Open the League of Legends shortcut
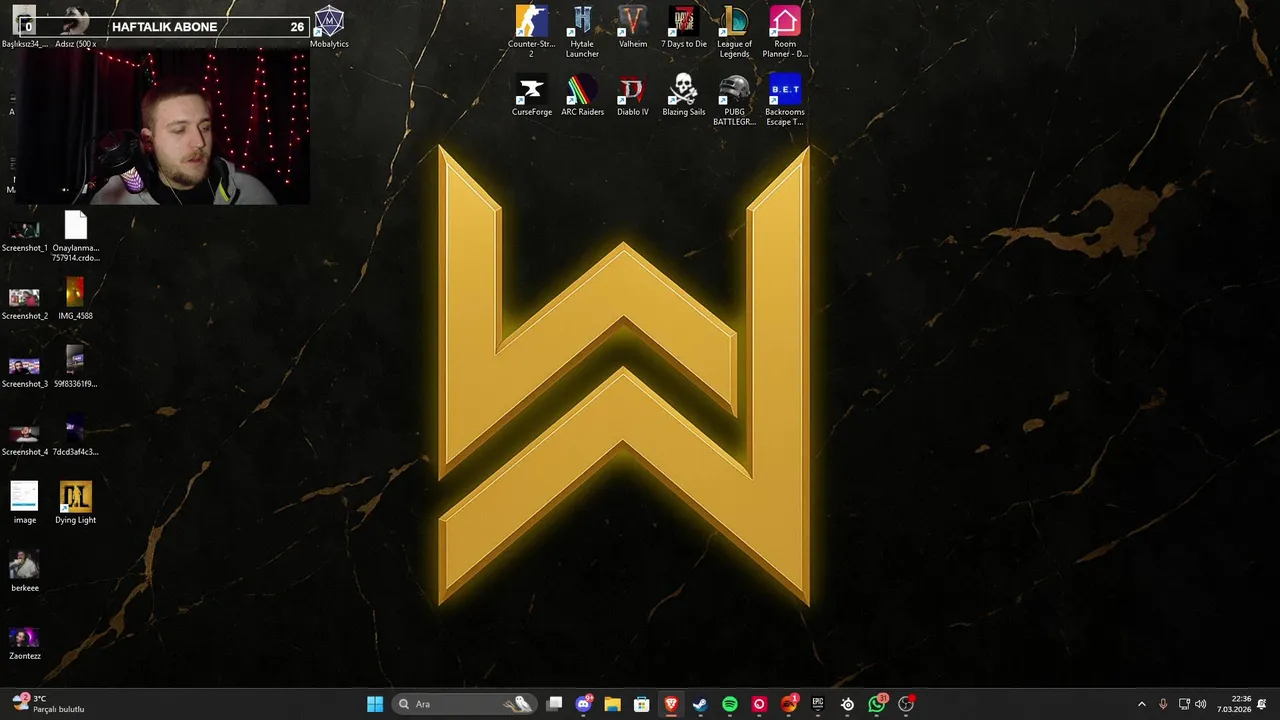Viewport: 1280px width, 720px height. click(x=734, y=31)
